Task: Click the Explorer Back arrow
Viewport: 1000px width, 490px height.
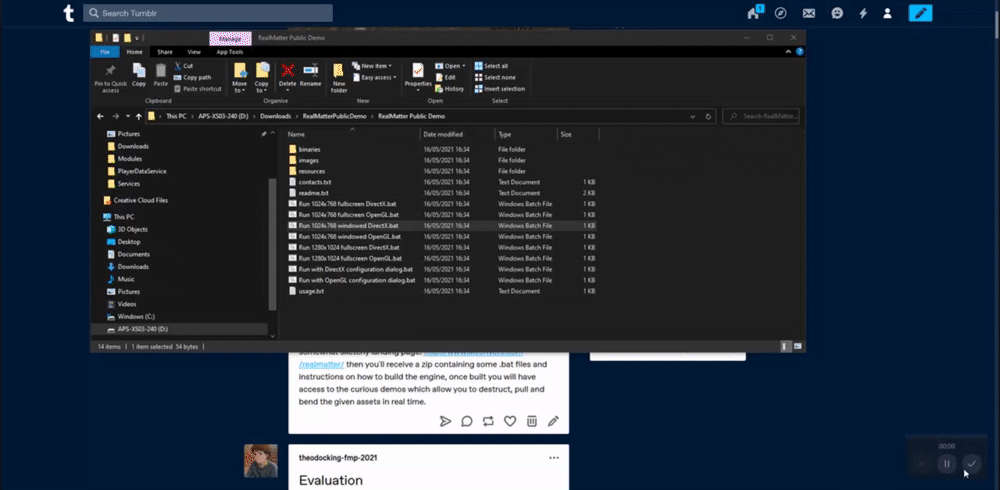Action: (x=100, y=117)
